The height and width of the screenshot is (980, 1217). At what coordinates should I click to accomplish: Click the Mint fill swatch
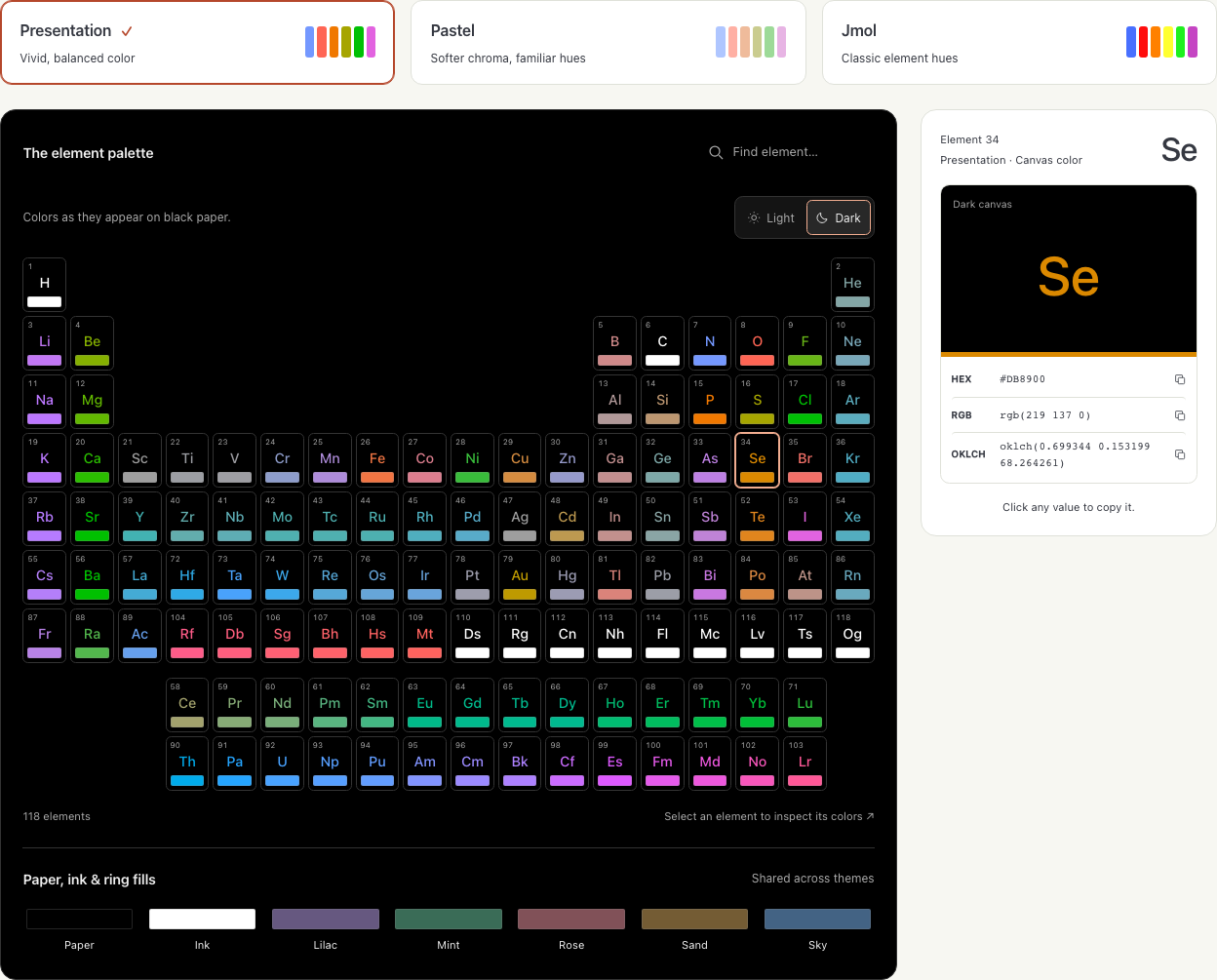pos(449,919)
